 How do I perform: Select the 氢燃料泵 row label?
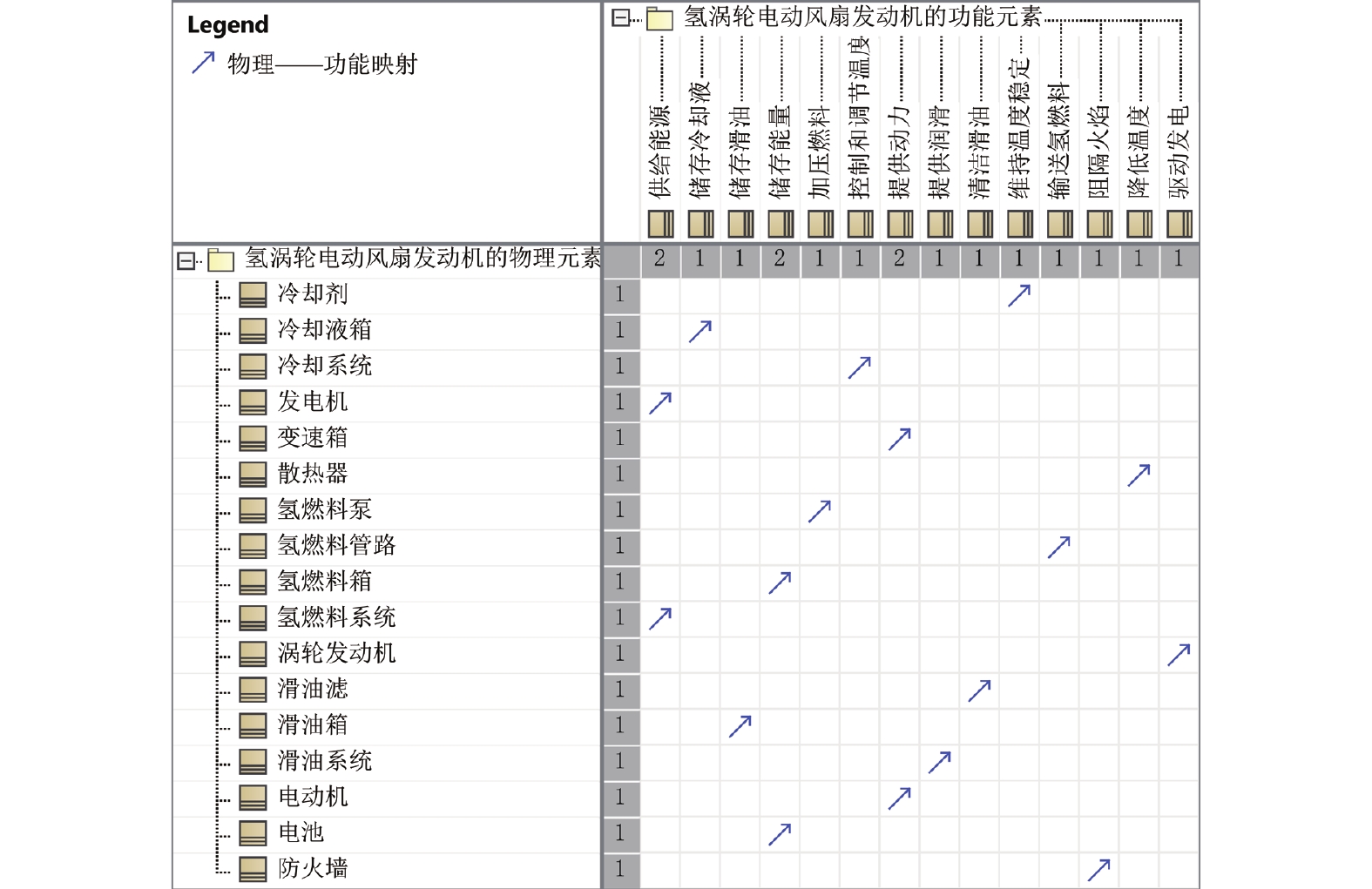(324, 509)
